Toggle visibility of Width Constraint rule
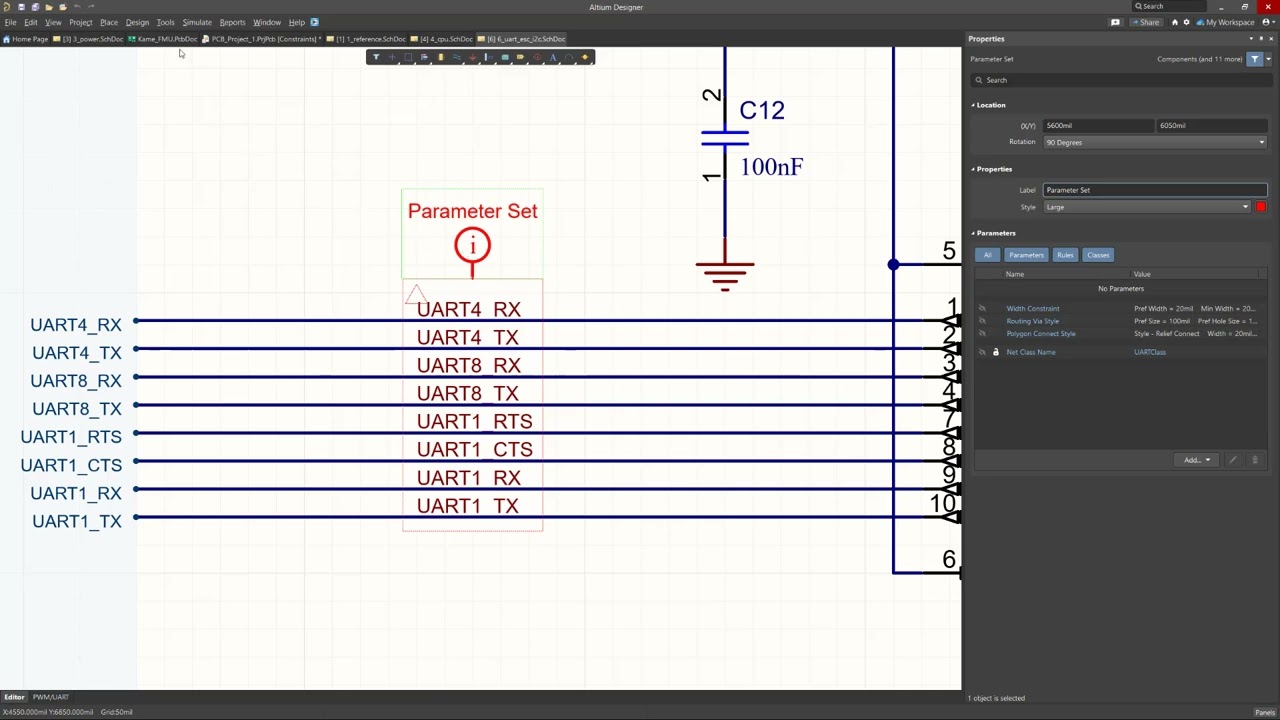The image size is (1280, 720). click(982, 309)
